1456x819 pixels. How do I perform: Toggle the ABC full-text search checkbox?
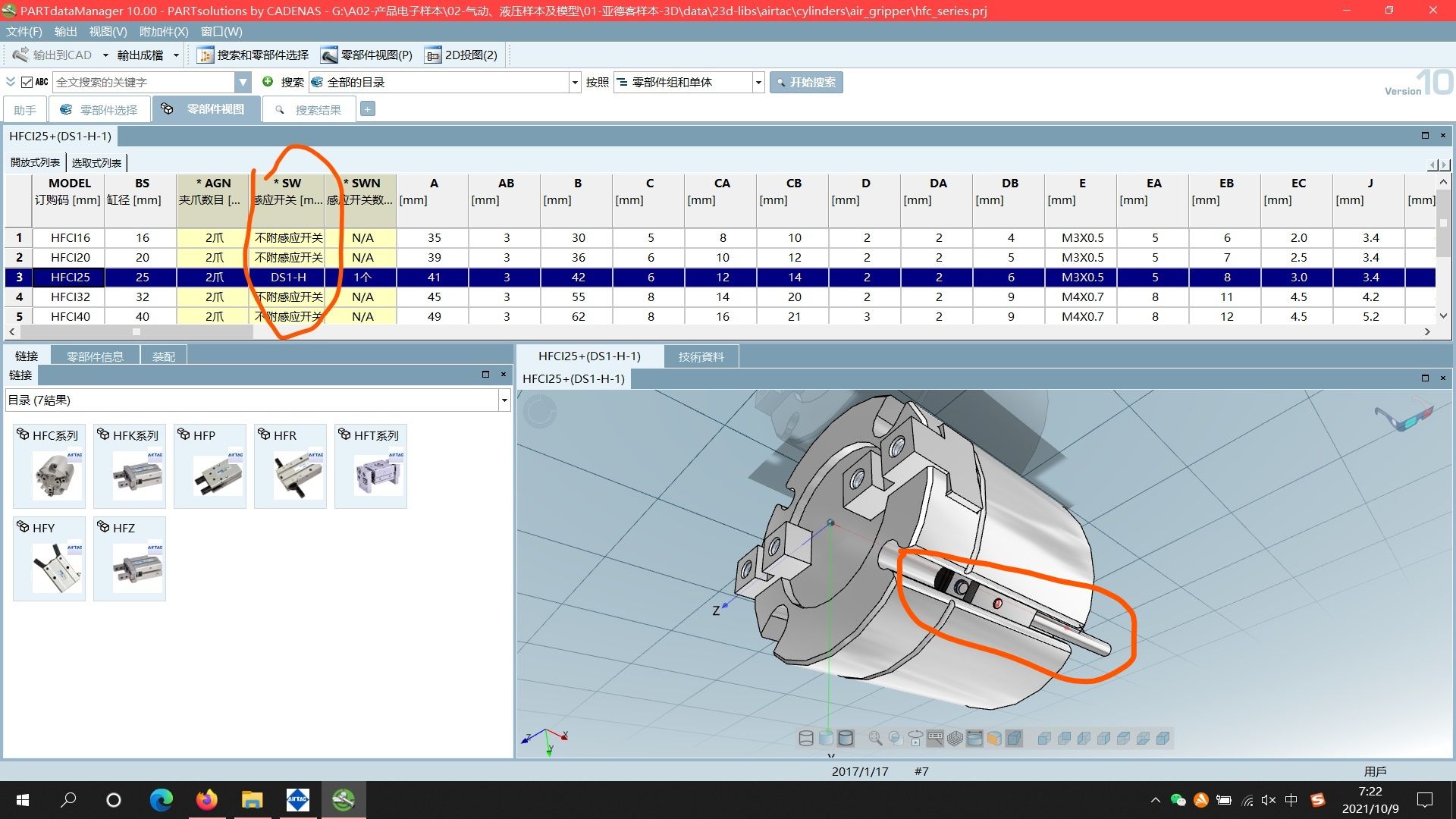(x=27, y=82)
